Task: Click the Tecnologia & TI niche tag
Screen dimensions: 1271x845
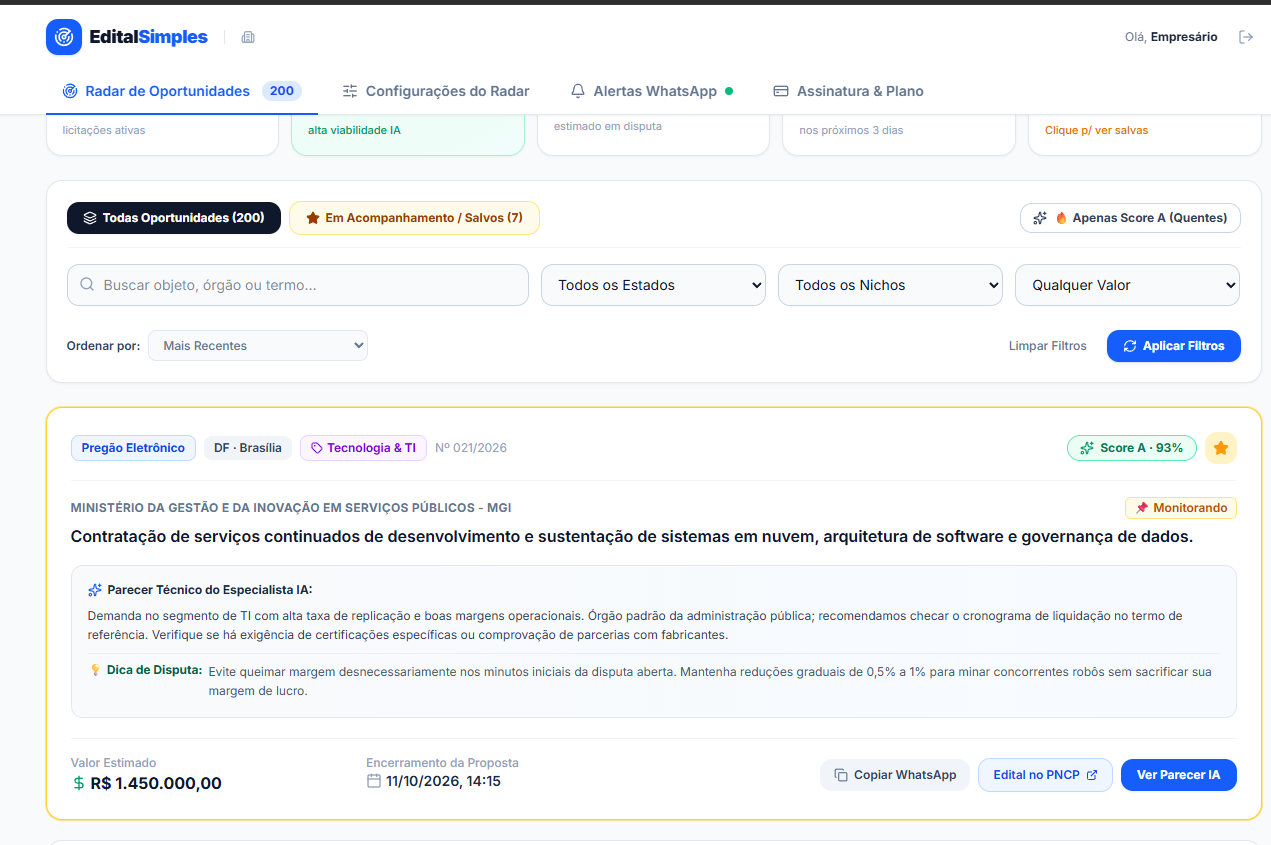Action: tap(363, 448)
